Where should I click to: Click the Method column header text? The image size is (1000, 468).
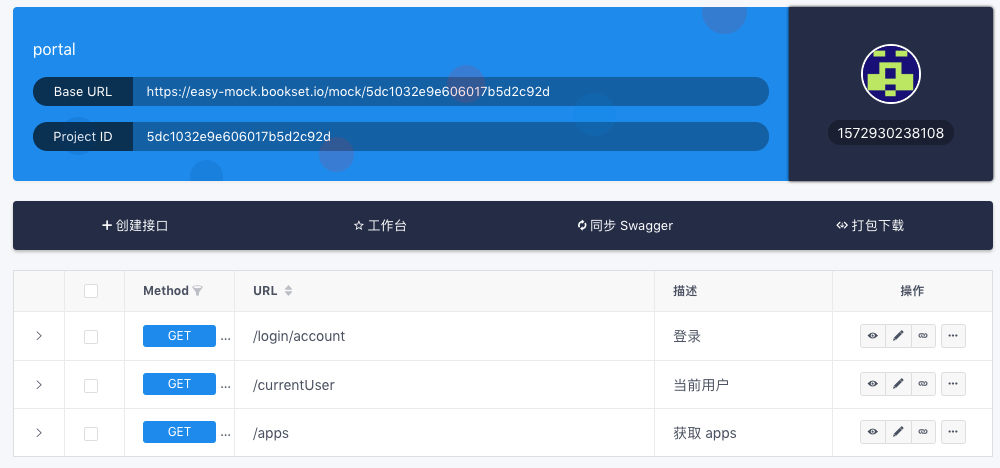pyautogui.click(x=166, y=291)
